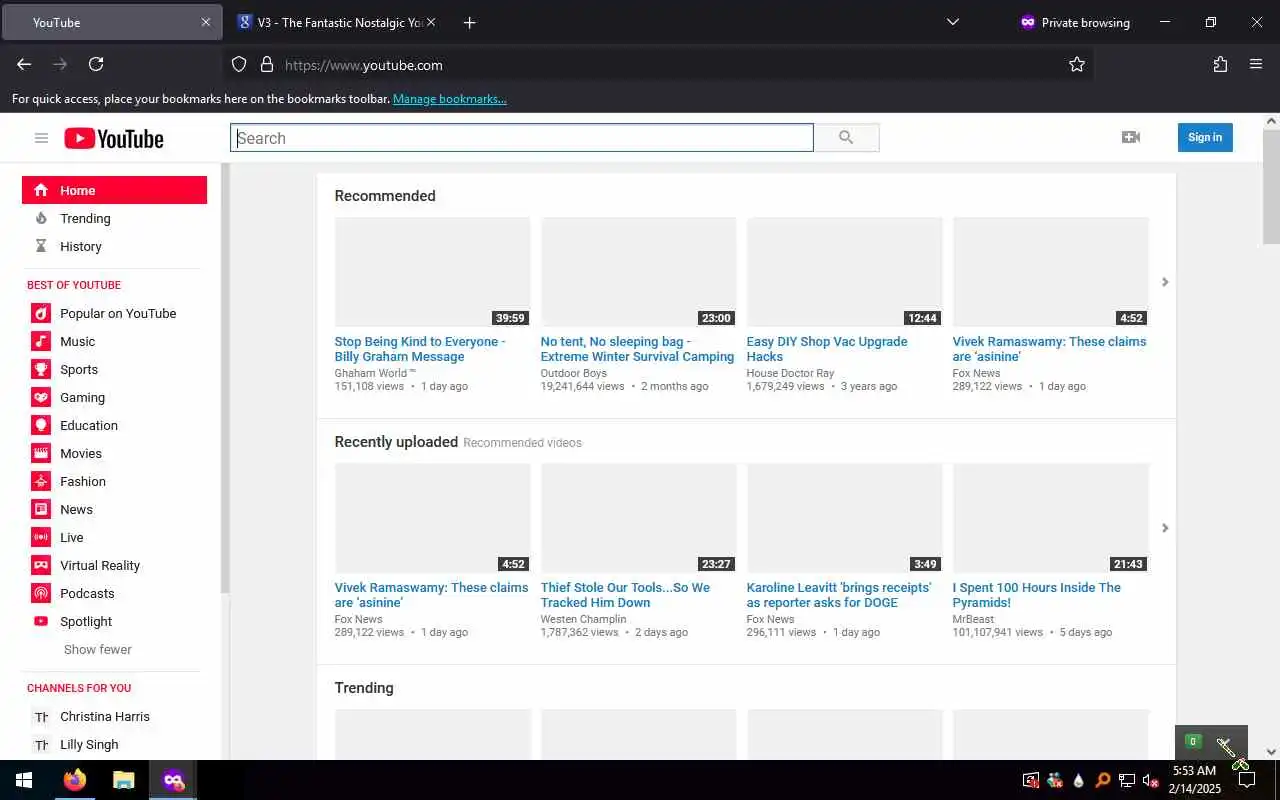This screenshot has height=800, width=1280.
Task: Open a new browser tab
Action: [x=469, y=22]
